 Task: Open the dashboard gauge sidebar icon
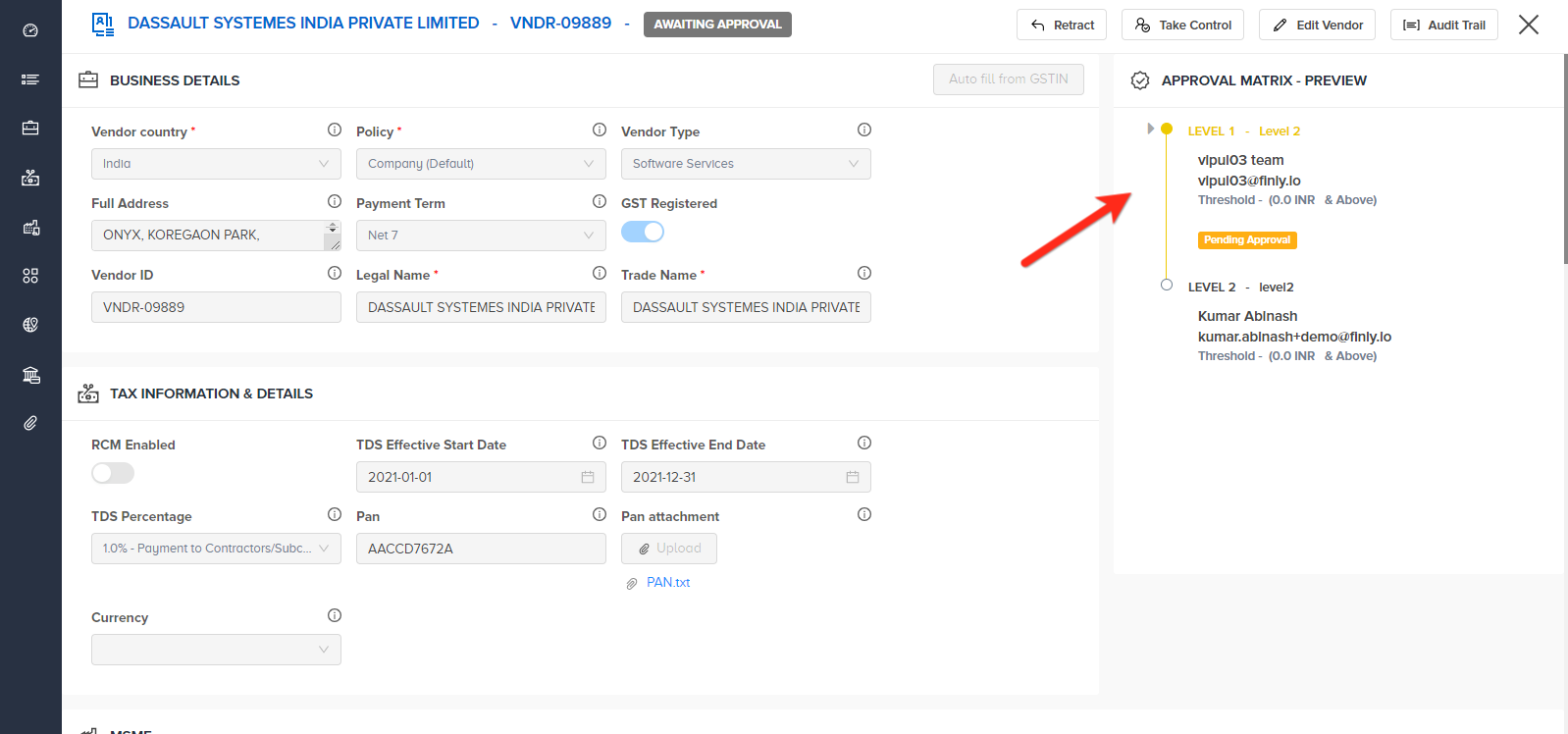pyautogui.click(x=30, y=30)
